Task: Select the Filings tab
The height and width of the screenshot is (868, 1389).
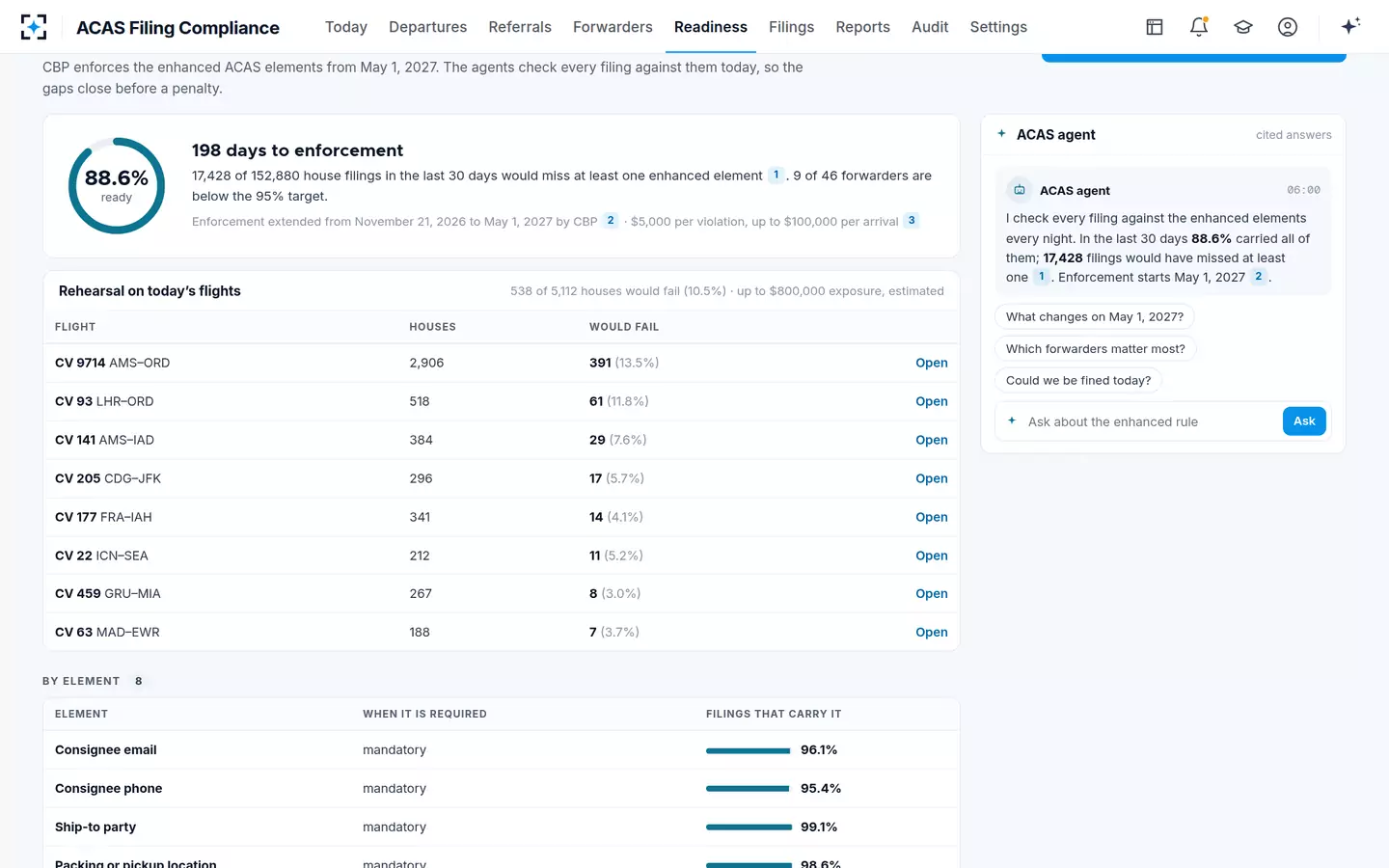Action: pyautogui.click(x=791, y=27)
